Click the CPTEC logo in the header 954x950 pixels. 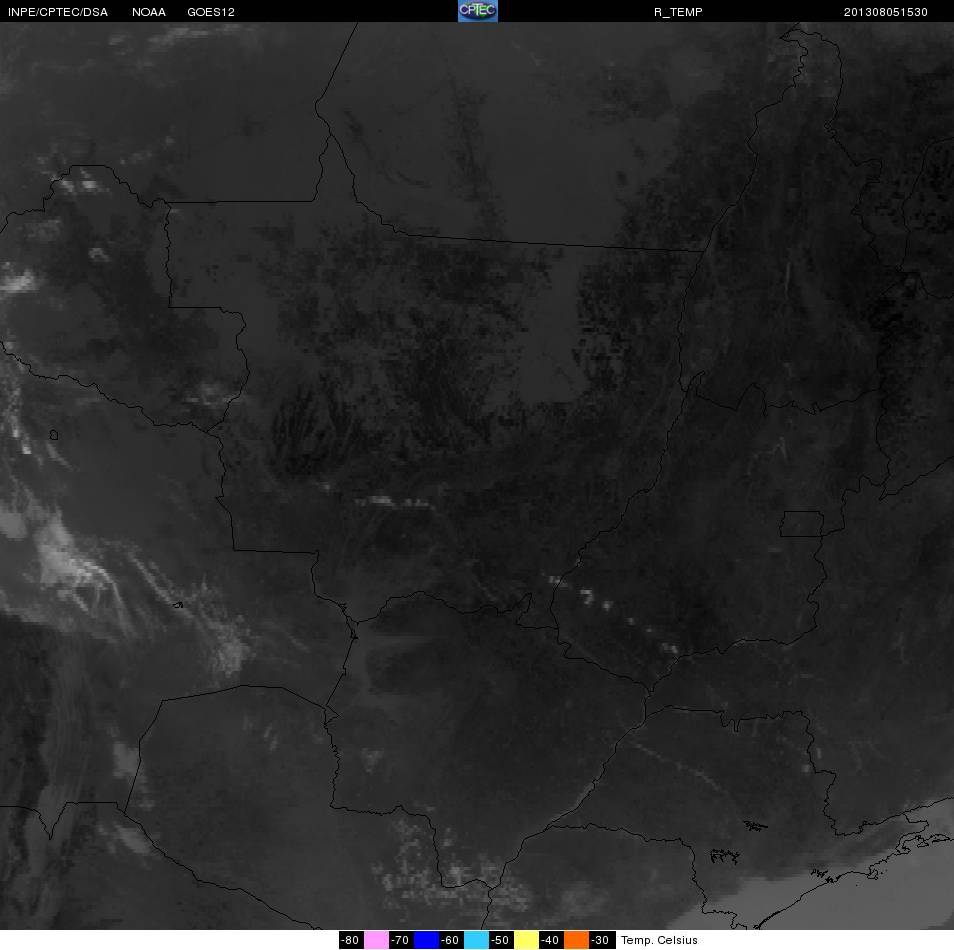[x=478, y=11]
